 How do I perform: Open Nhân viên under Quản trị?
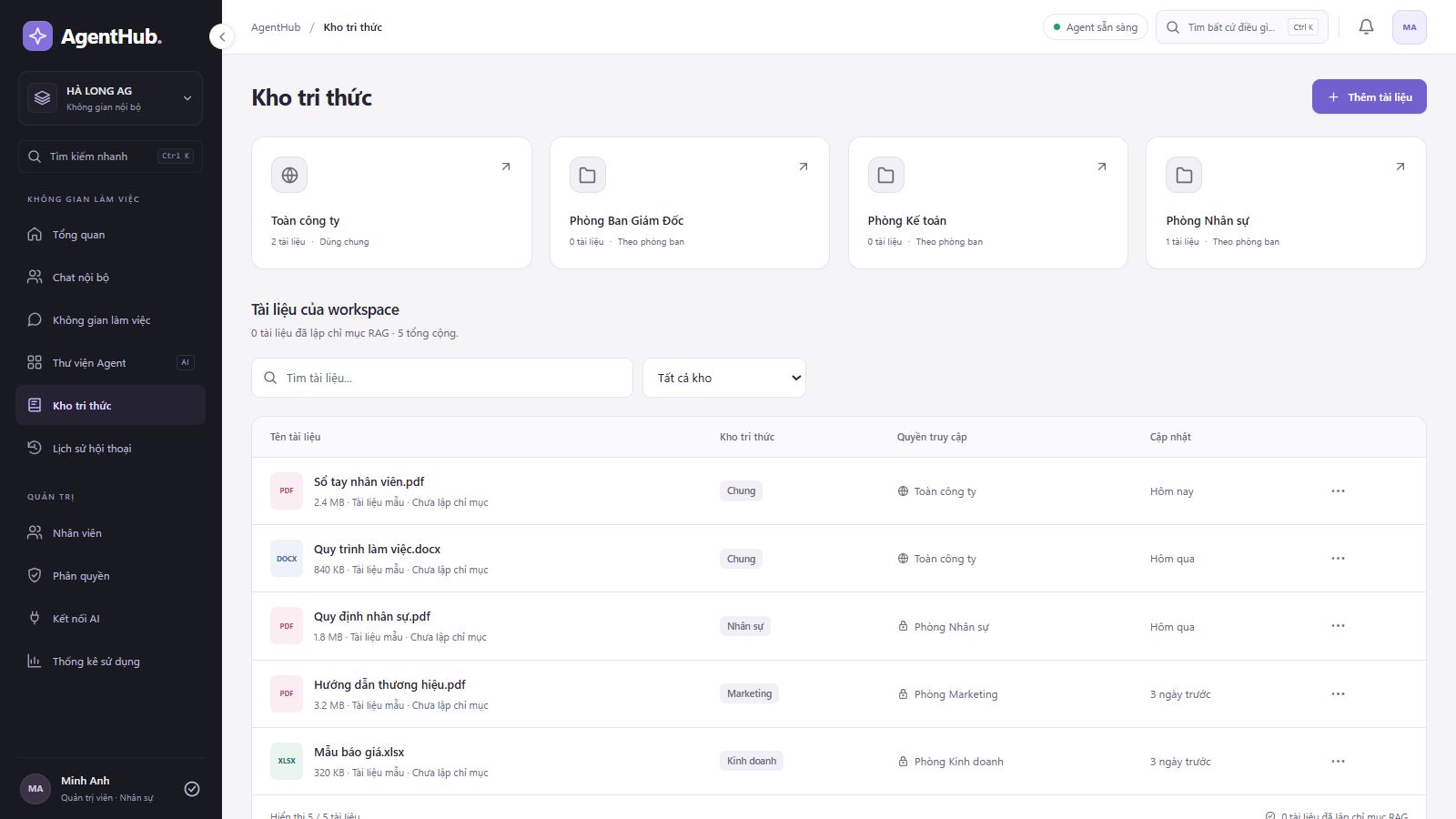(x=110, y=533)
